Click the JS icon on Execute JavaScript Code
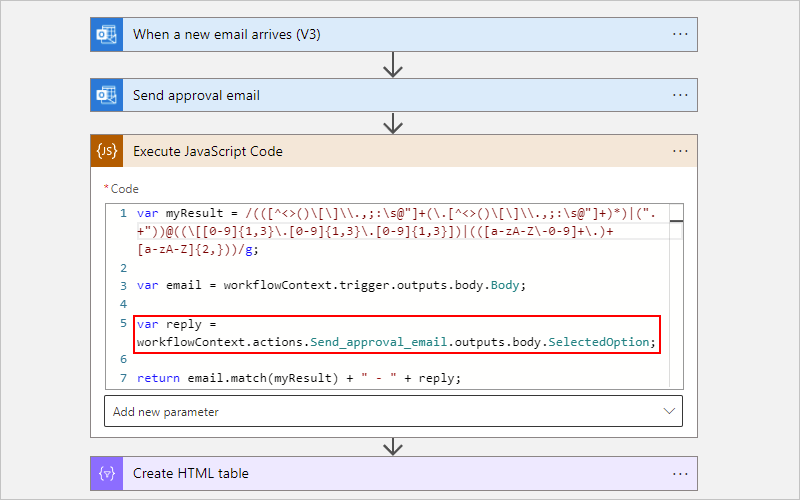Screen dimensions: 800x500 click(106, 151)
